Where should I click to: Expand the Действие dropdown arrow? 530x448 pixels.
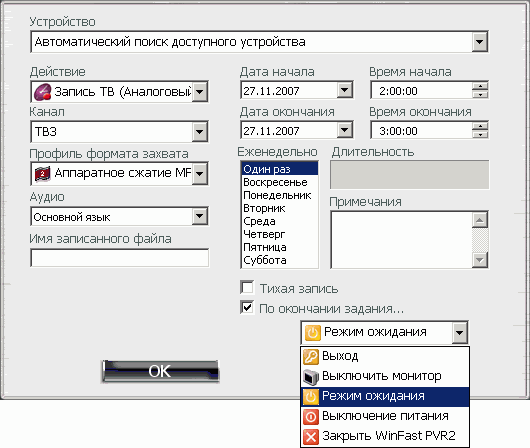(200, 92)
